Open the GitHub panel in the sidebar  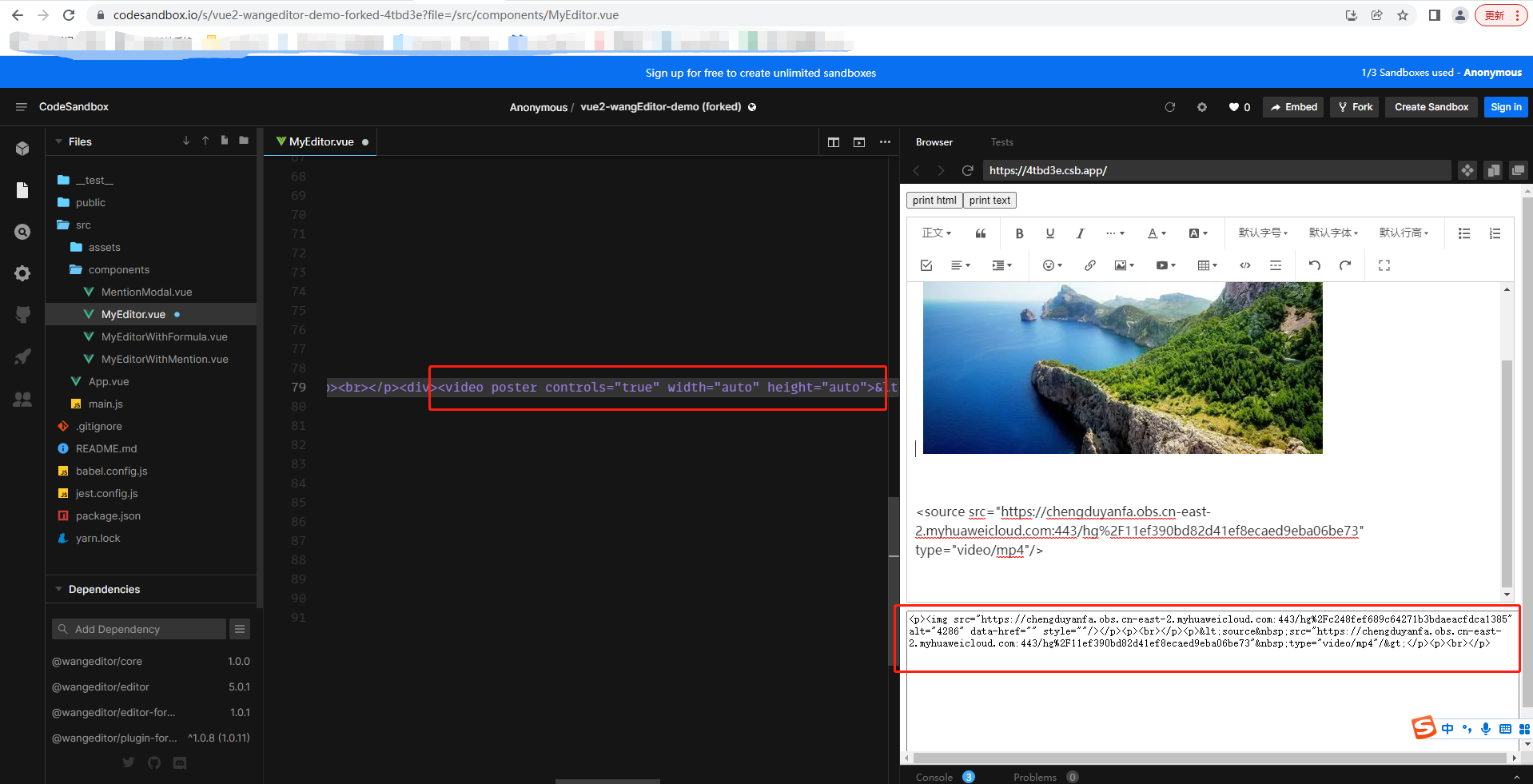[22, 314]
